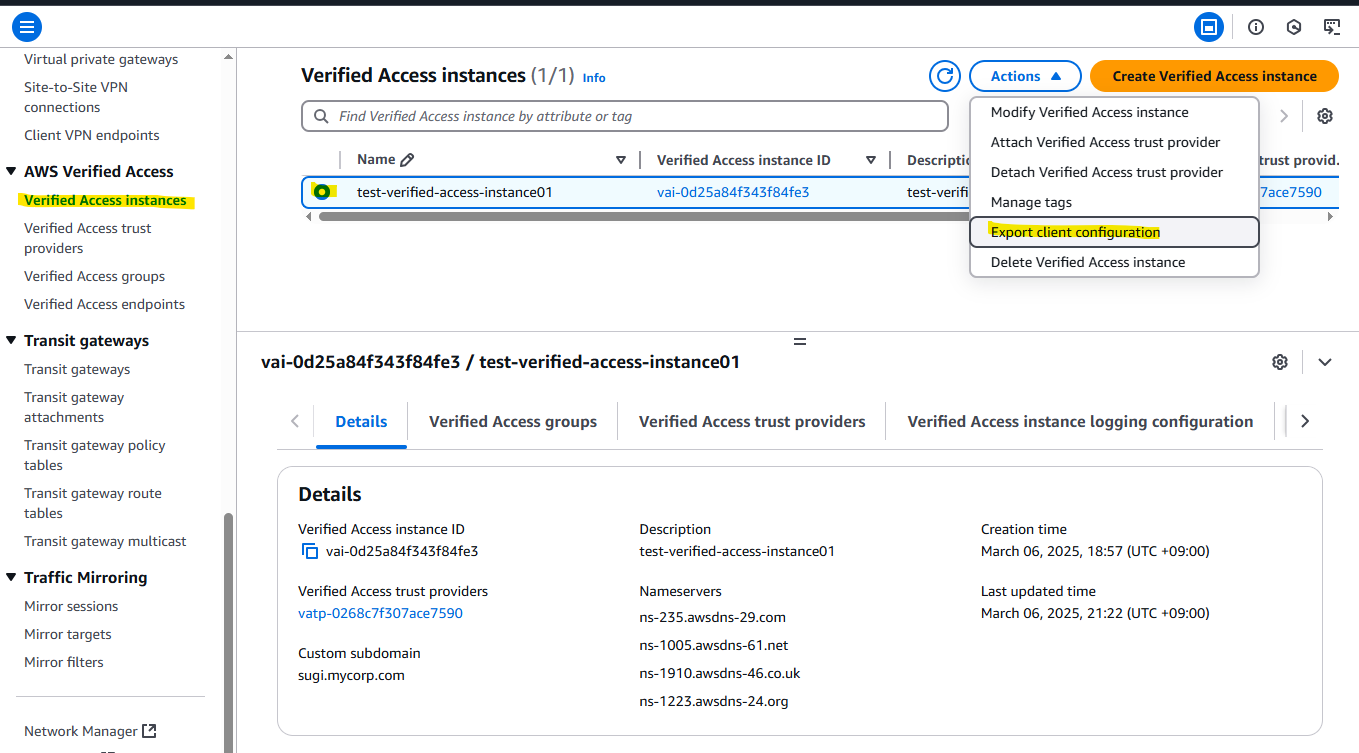Screen dimensions: 1359x753
Task: Open vai-0d25a84f343f84fe3 link in table
Action: 733,192
